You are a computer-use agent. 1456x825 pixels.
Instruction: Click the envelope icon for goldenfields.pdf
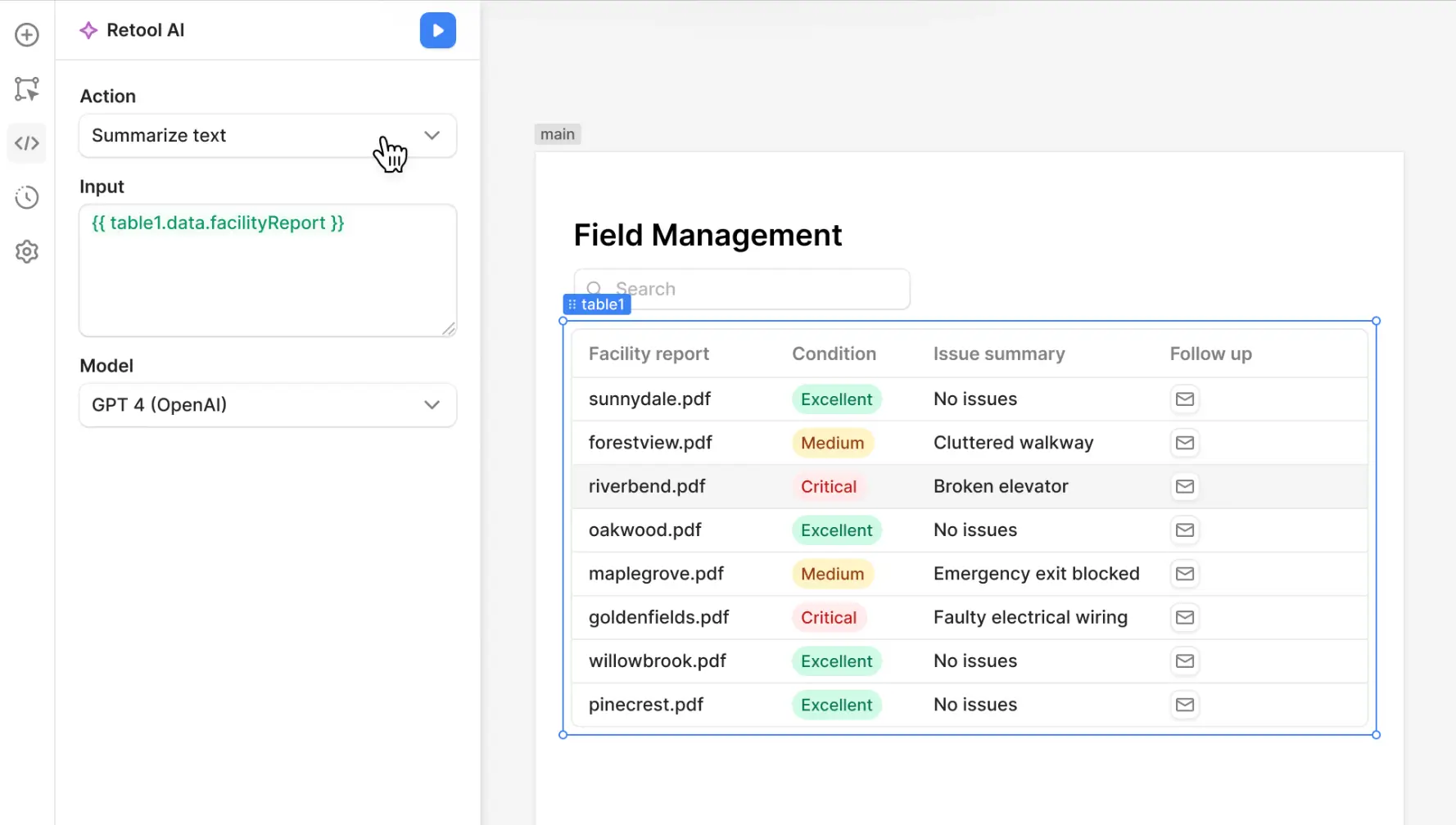point(1184,617)
